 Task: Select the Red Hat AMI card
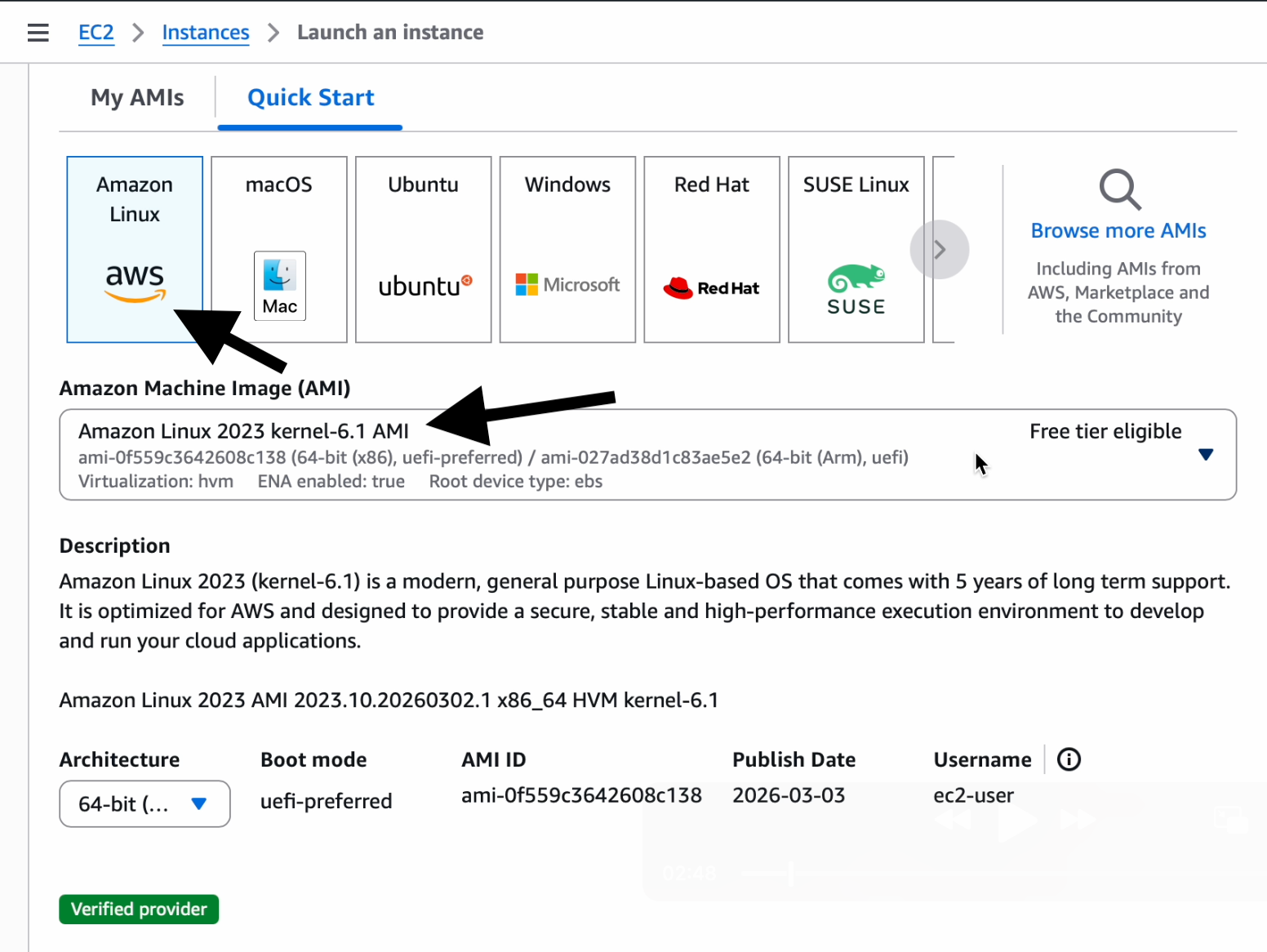point(712,249)
